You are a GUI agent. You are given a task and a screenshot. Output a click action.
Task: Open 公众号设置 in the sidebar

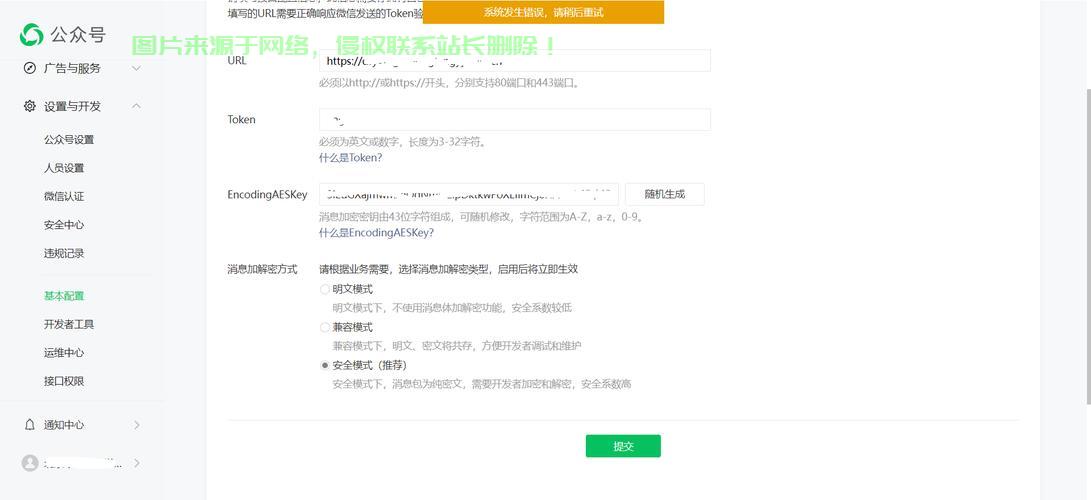coord(69,140)
